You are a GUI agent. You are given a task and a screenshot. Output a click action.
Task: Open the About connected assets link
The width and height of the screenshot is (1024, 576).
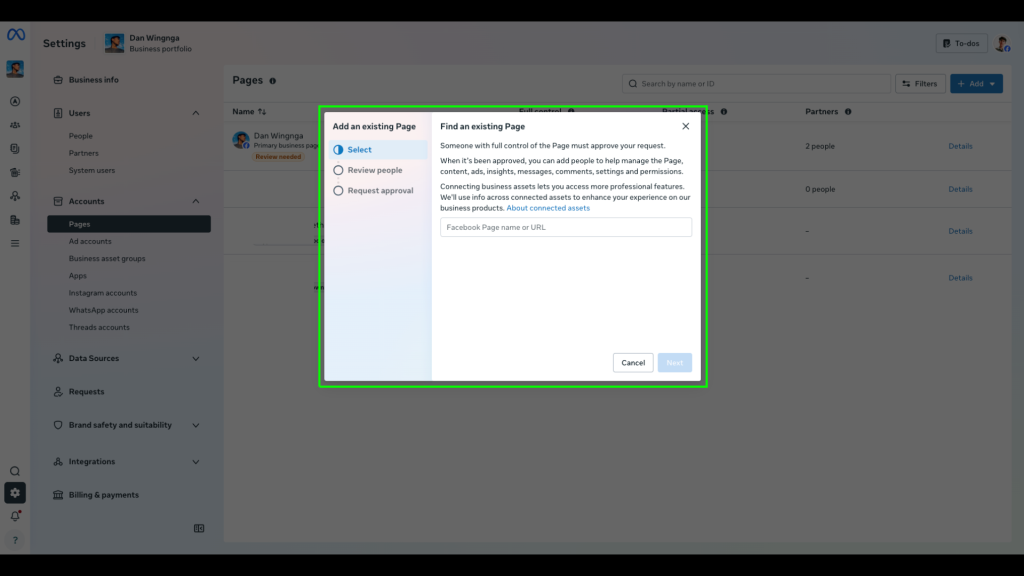click(548, 208)
